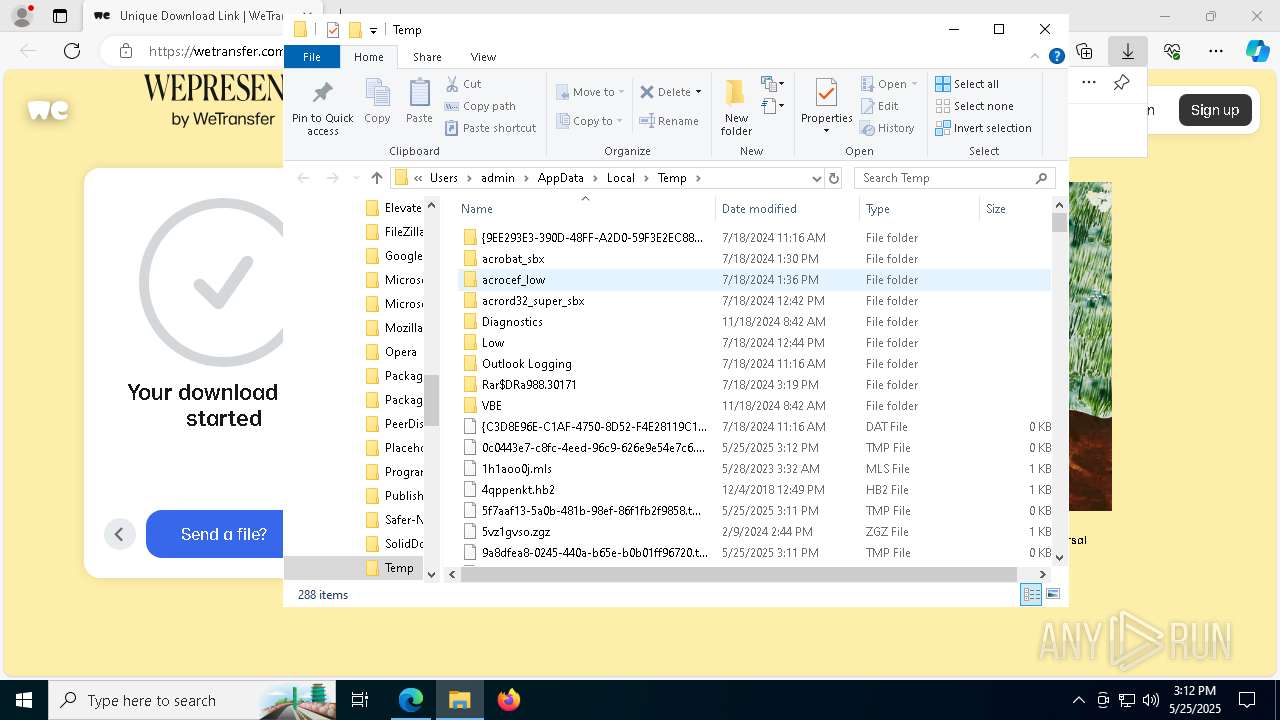Click the Search Temp magnifier icon
Viewport: 1280px width, 720px height.
click(1041, 178)
